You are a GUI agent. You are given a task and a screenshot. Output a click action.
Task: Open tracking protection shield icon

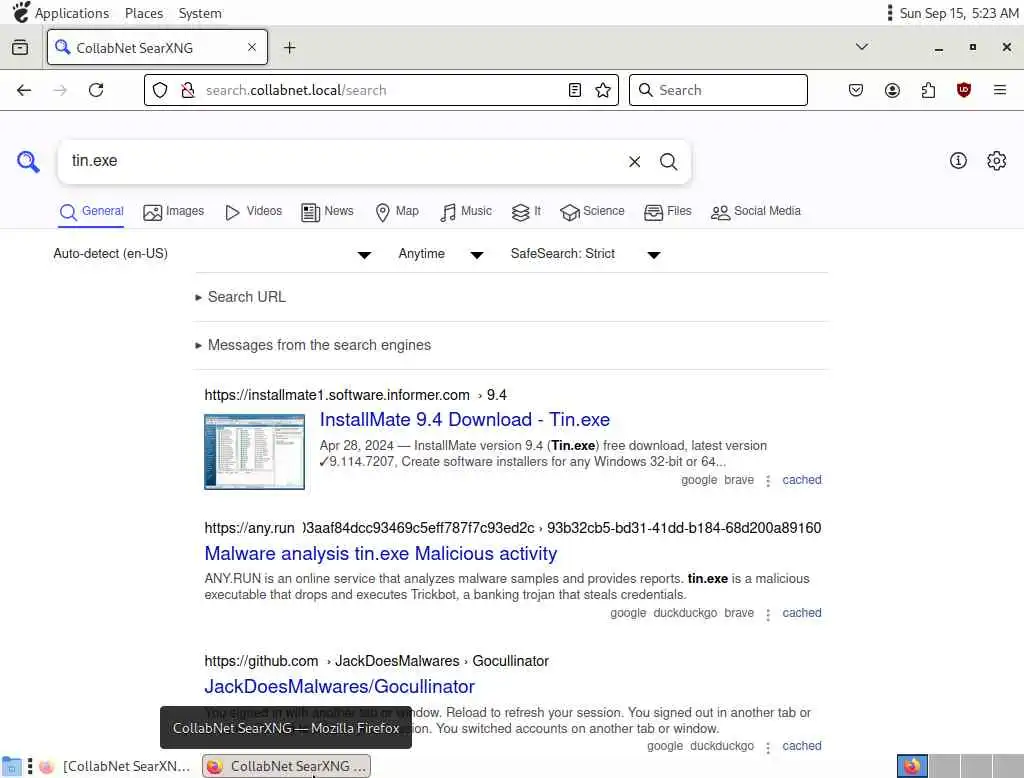tap(160, 90)
